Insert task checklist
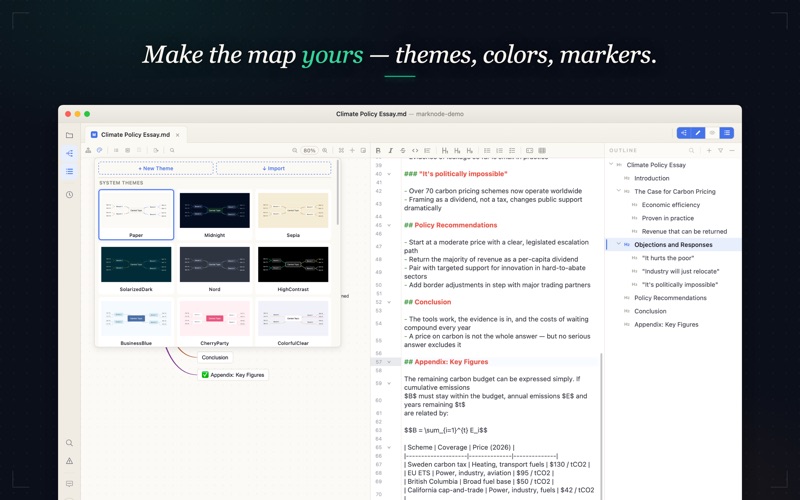The image size is (800, 500). 512,151
